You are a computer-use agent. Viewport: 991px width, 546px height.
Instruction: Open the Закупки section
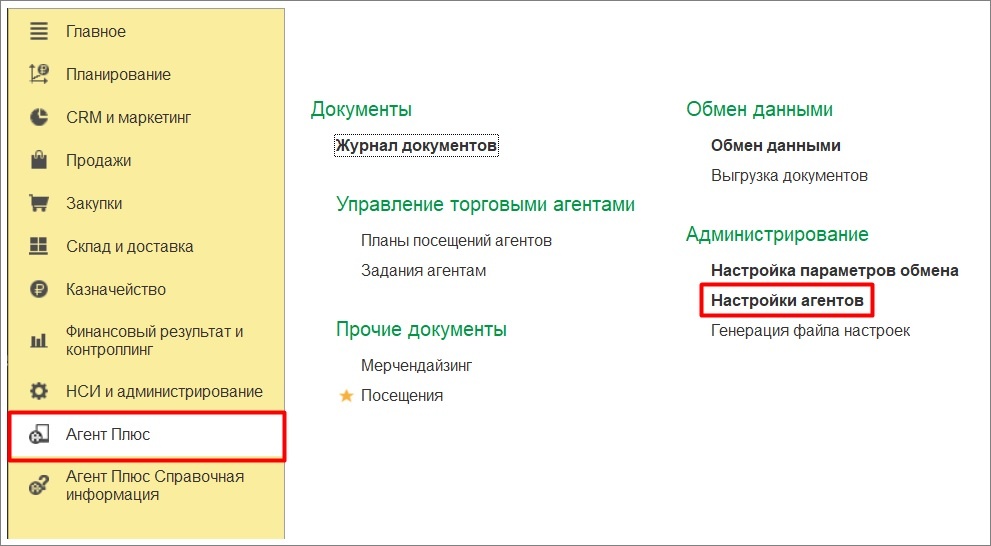click(x=94, y=203)
